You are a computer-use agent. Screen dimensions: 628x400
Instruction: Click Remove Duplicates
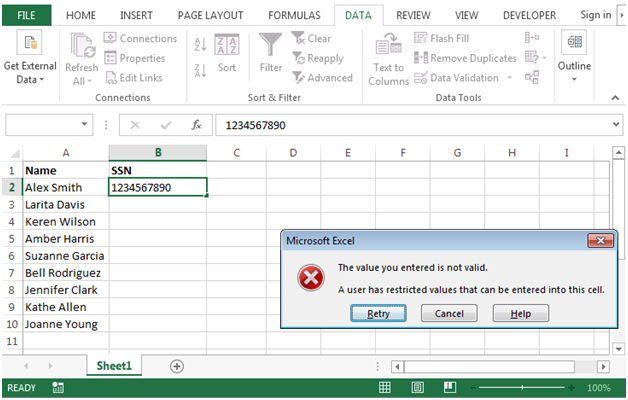[x=465, y=58]
